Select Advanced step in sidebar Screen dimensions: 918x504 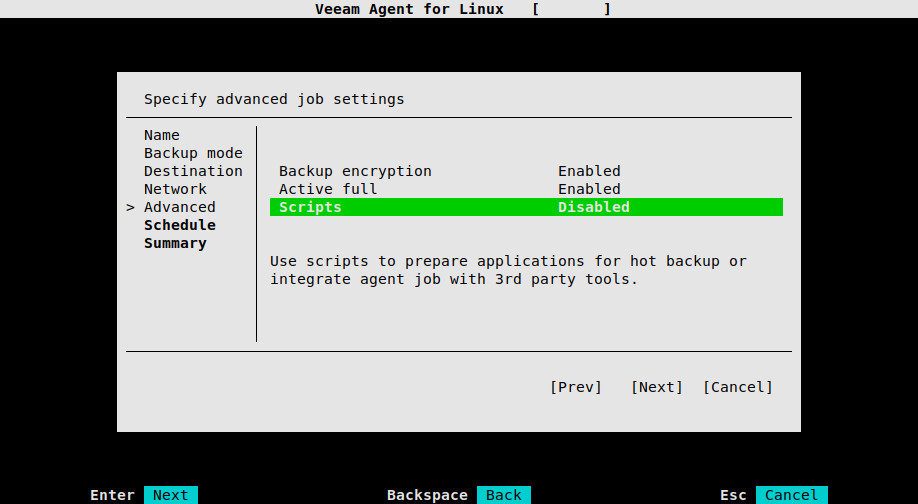[x=180, y=207]
